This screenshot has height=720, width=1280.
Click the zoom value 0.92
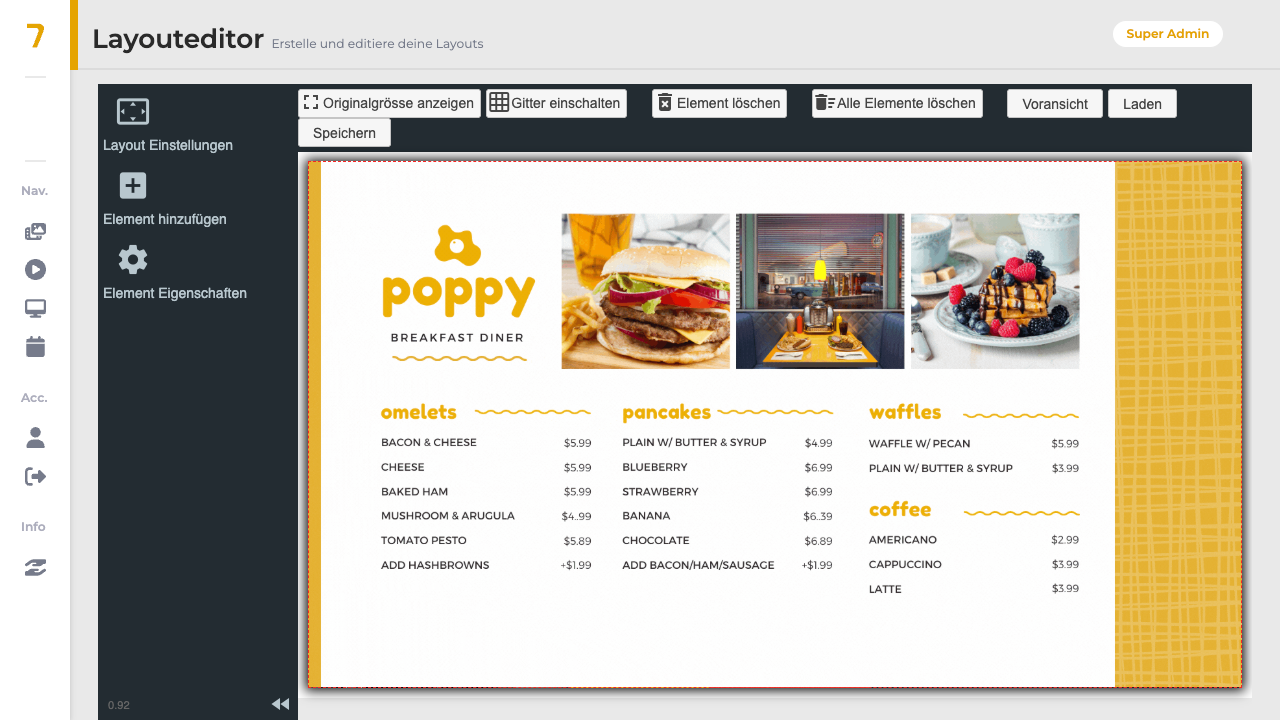click(119, 705)
